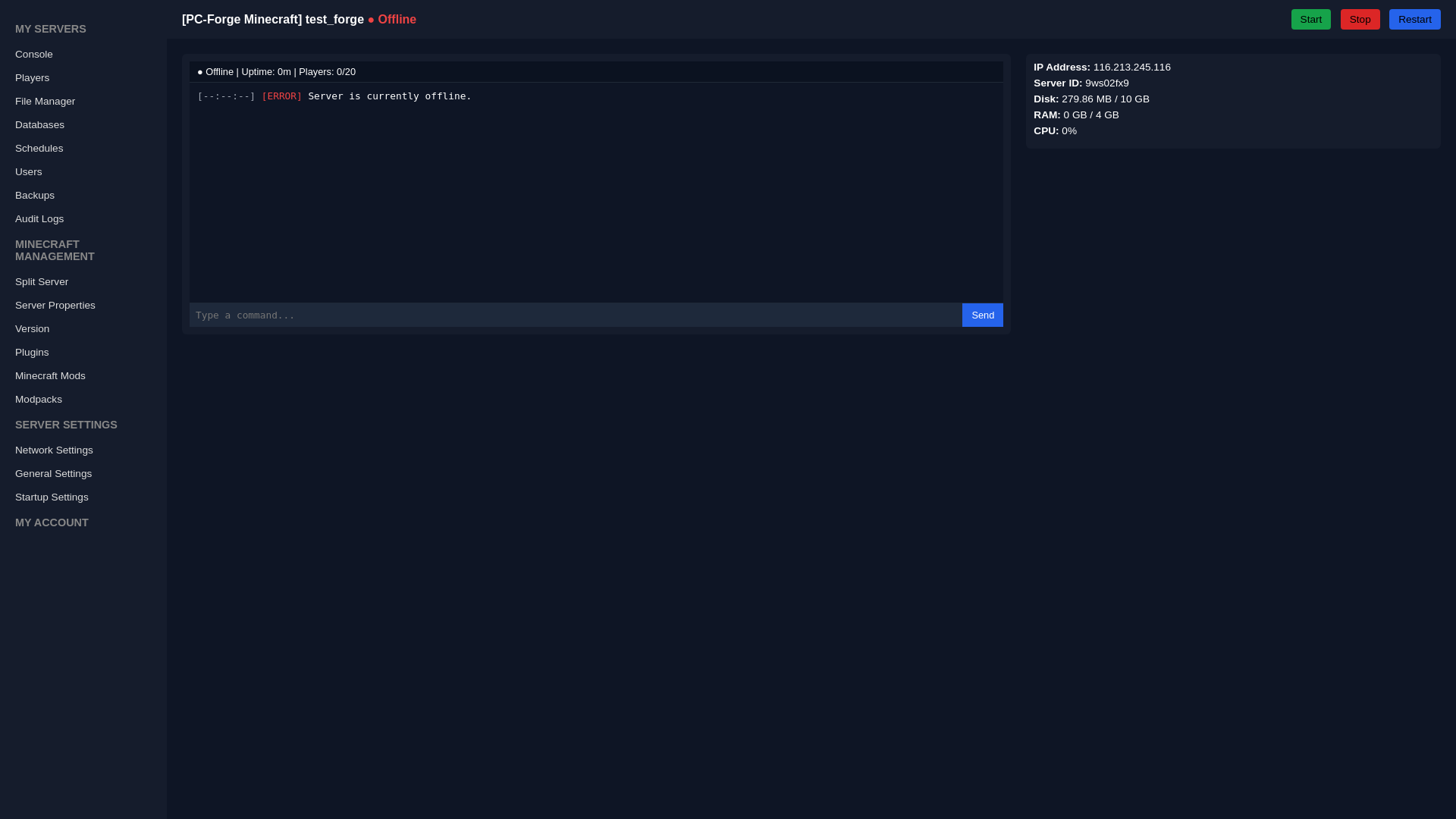Click the ERROR server offline log line
This screenshot has width=1456, height=819.
coord(334,96)
